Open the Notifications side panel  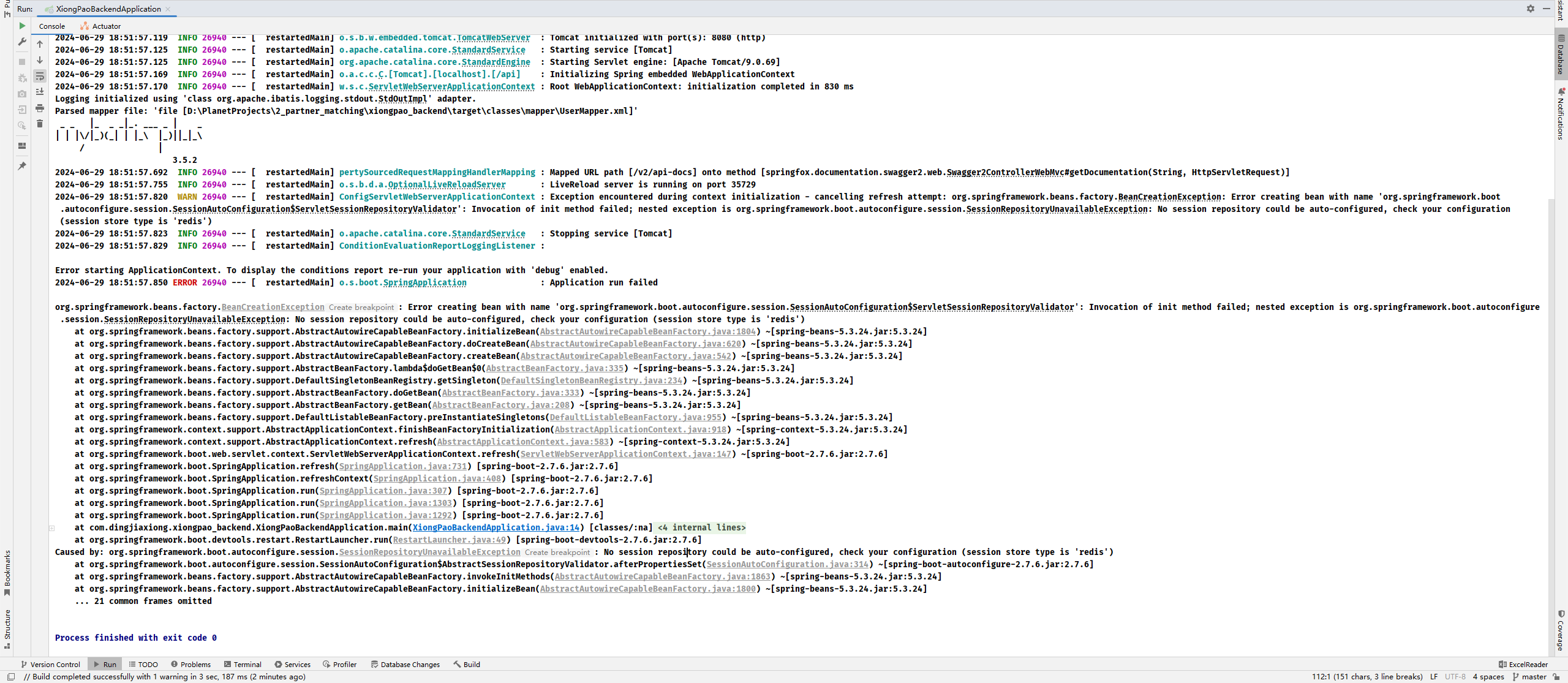click(1561, 115)
